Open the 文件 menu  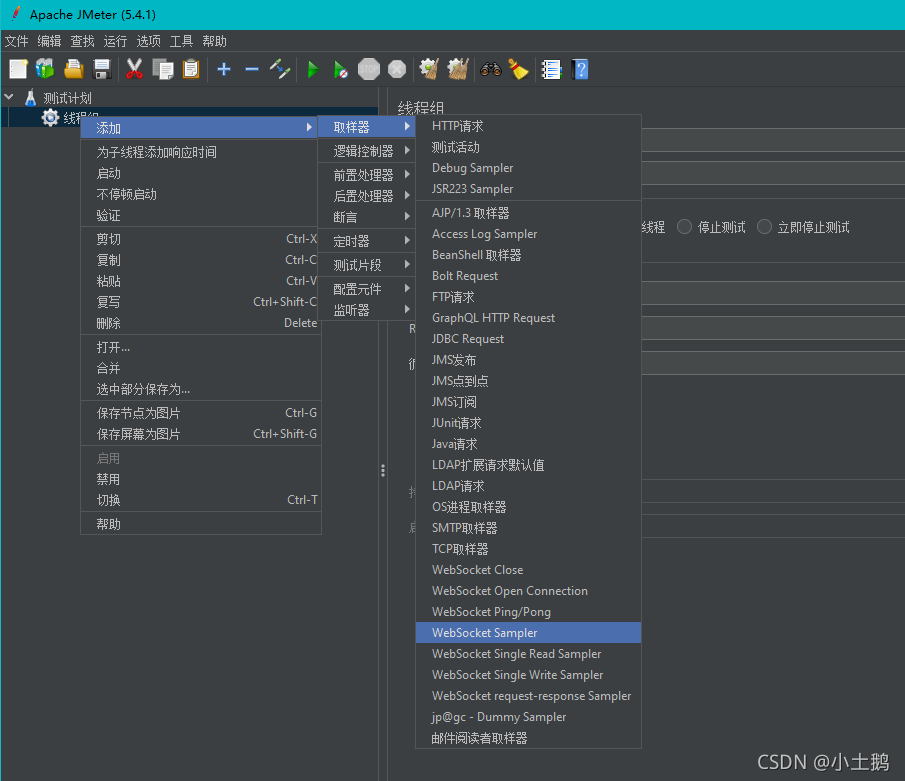16,41
